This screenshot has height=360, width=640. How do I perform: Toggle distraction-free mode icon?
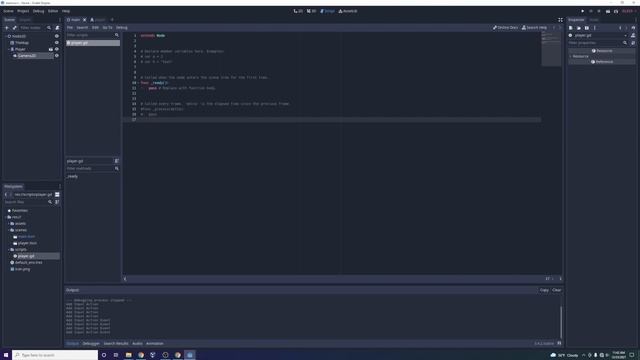pyautogui.click(x=560, y=20)
